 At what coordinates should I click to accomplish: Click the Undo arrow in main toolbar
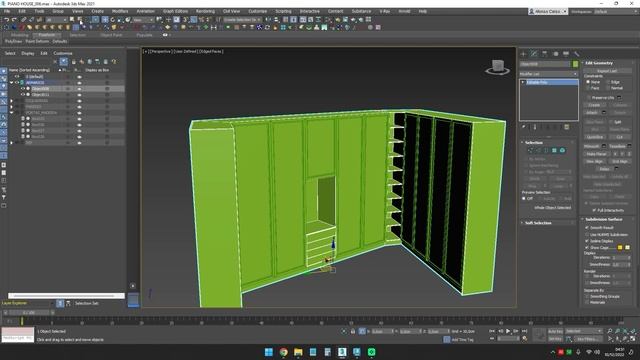(x=7, y=20)
